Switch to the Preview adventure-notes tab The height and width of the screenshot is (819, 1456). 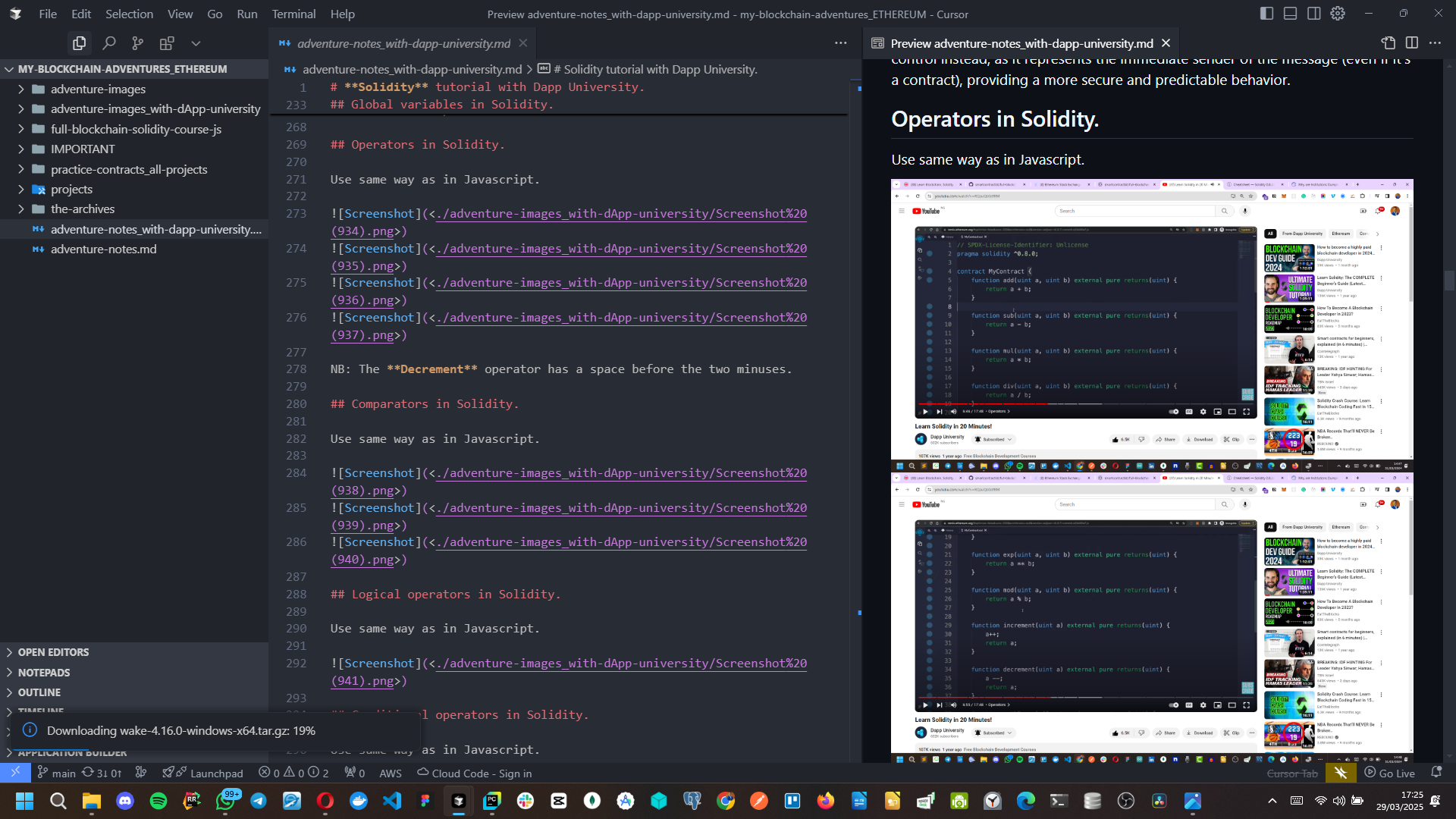pos(1021,43)
